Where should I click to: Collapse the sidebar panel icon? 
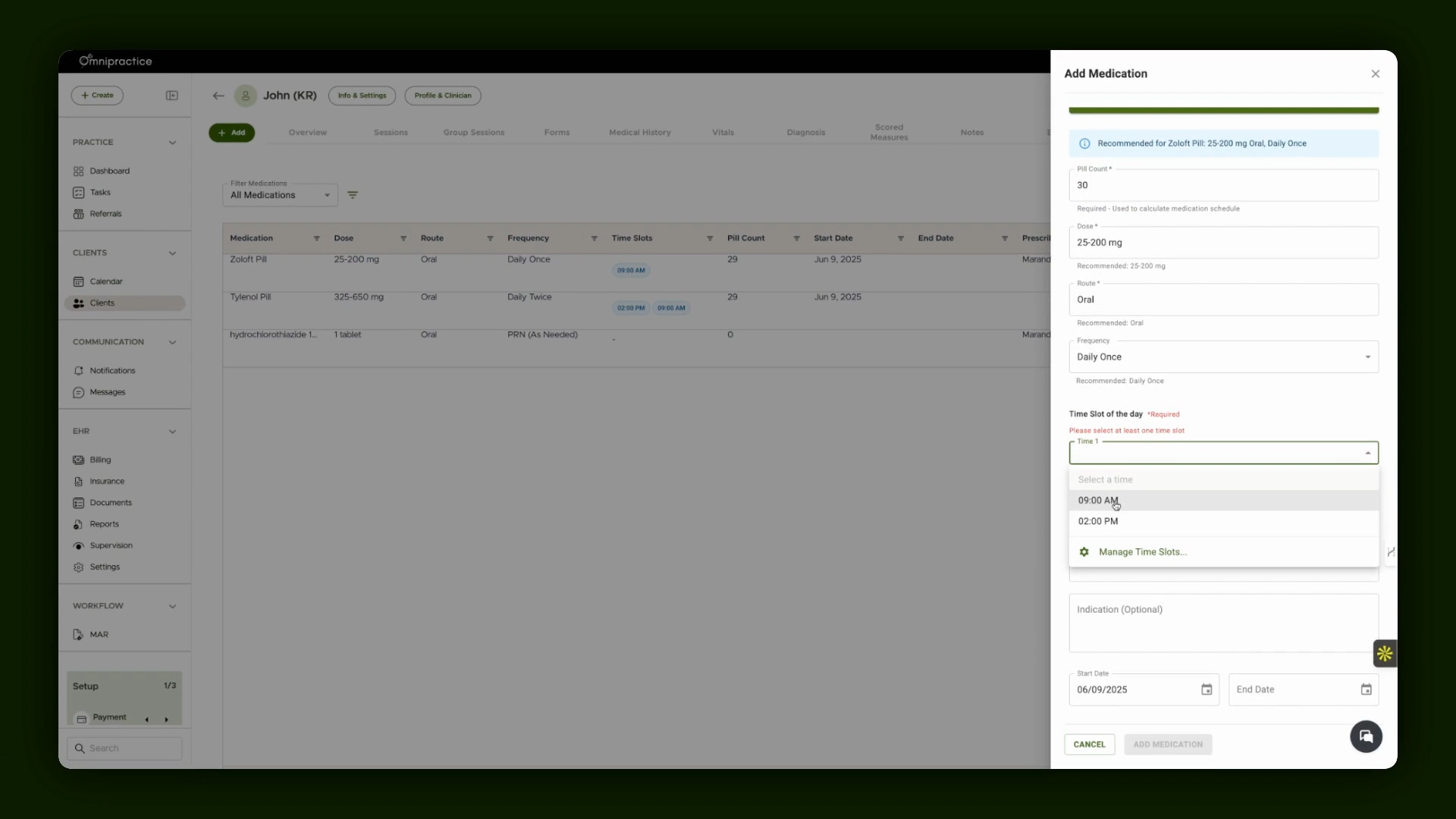[x=172, y=96]
